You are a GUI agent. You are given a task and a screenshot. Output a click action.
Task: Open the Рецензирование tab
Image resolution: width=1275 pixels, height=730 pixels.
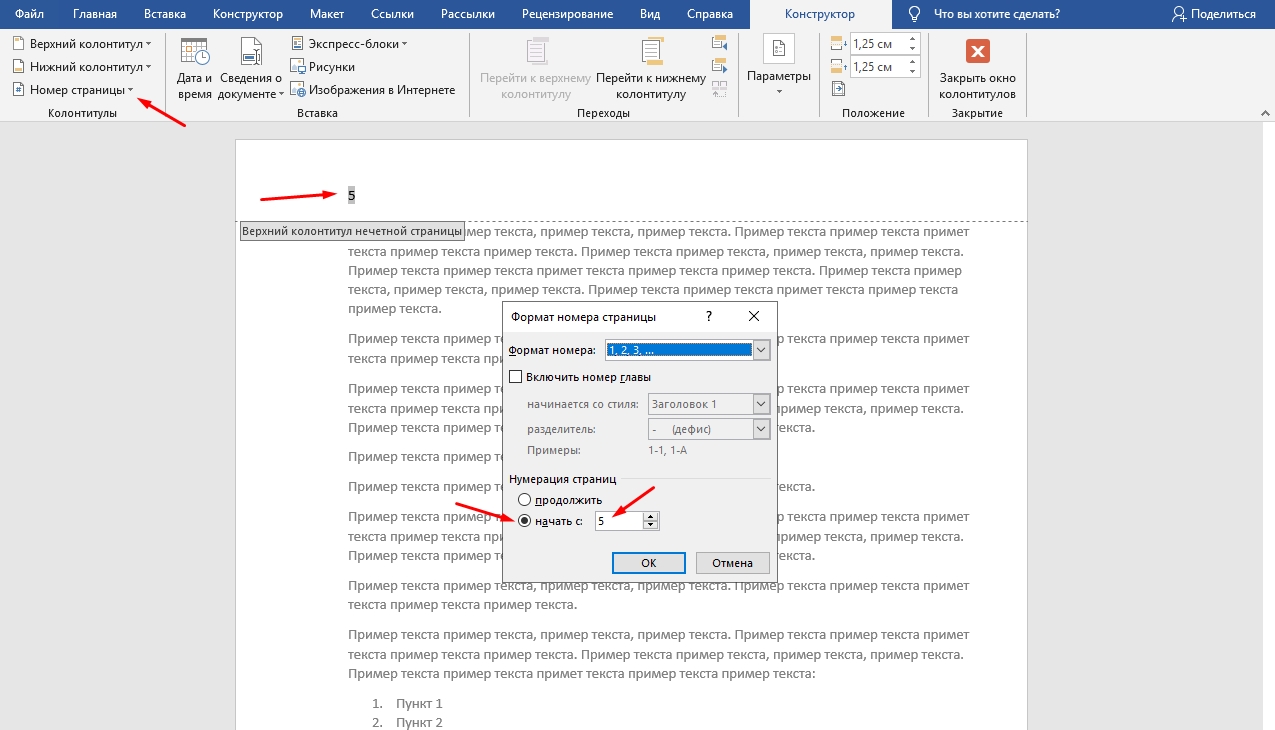tap(568, 14)
